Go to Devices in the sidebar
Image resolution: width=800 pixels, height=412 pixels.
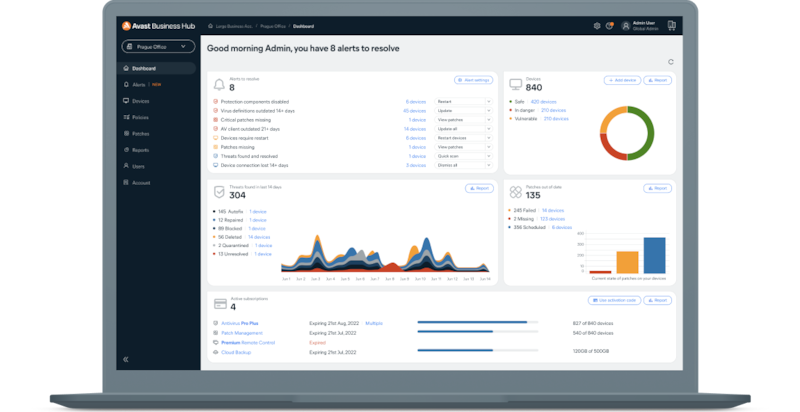141,101
